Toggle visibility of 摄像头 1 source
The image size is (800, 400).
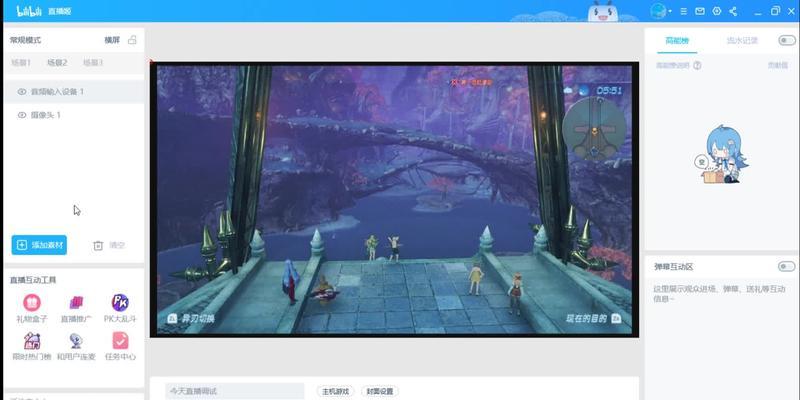point(21,115)
